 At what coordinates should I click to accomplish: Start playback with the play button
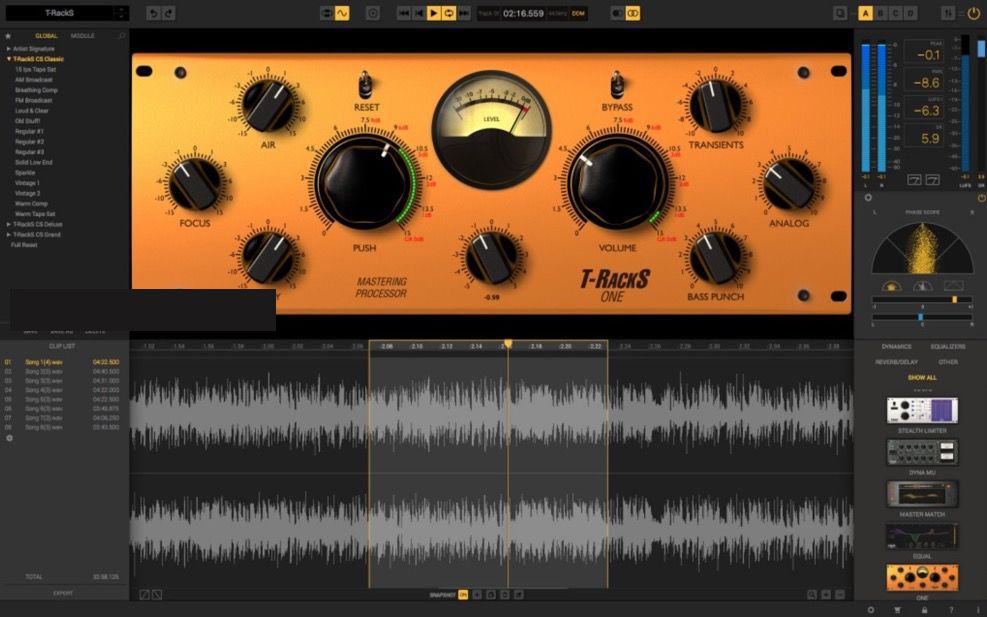pyautogui.click(x=434, y=13)
